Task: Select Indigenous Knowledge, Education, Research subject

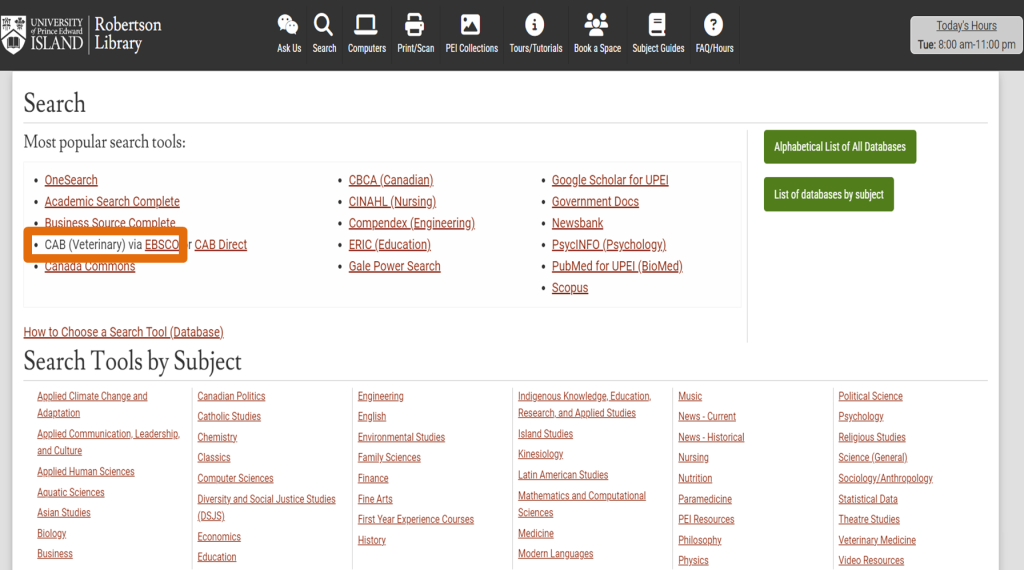Action: (584, 405)
